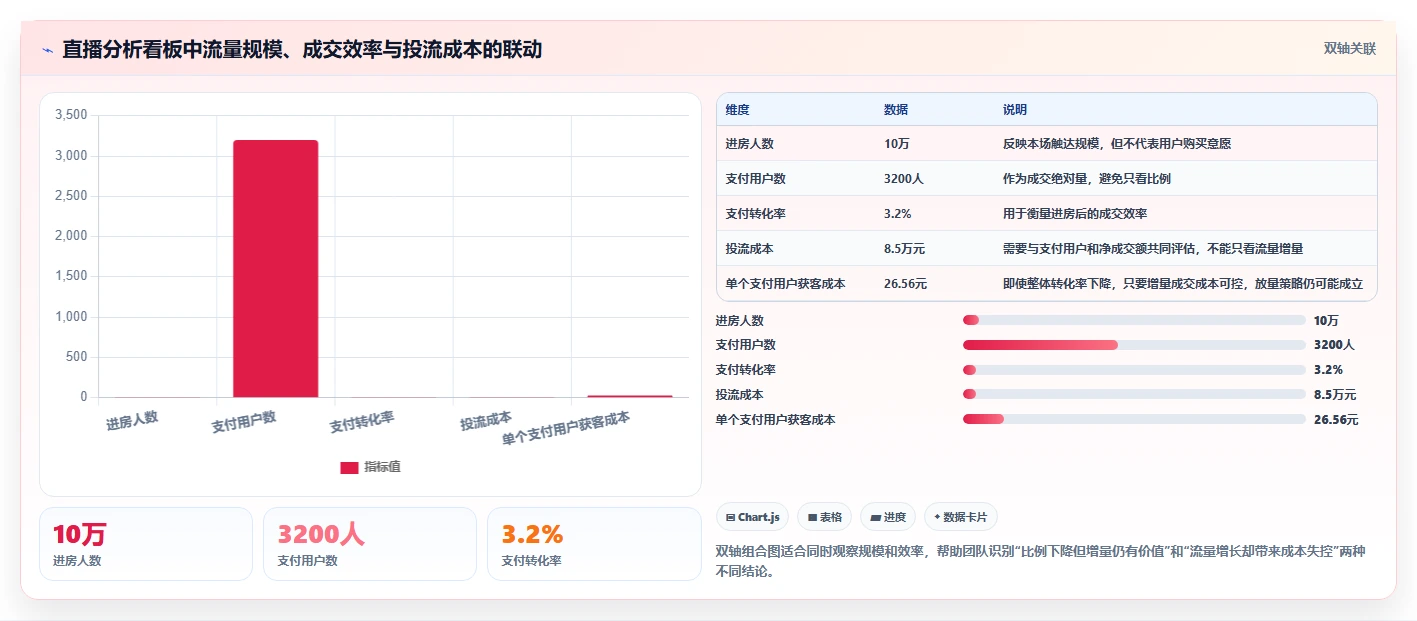Click the 表格 tag chip
The width and height of the screenshot is (1417, 621).
pos(824,517)
